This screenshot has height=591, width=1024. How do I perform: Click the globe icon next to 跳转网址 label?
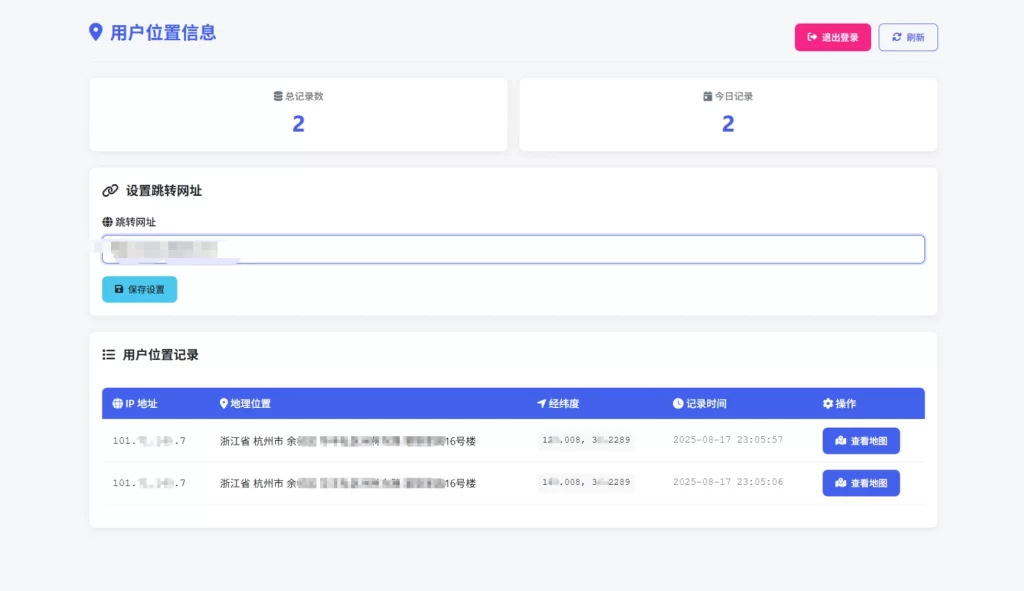107,222
